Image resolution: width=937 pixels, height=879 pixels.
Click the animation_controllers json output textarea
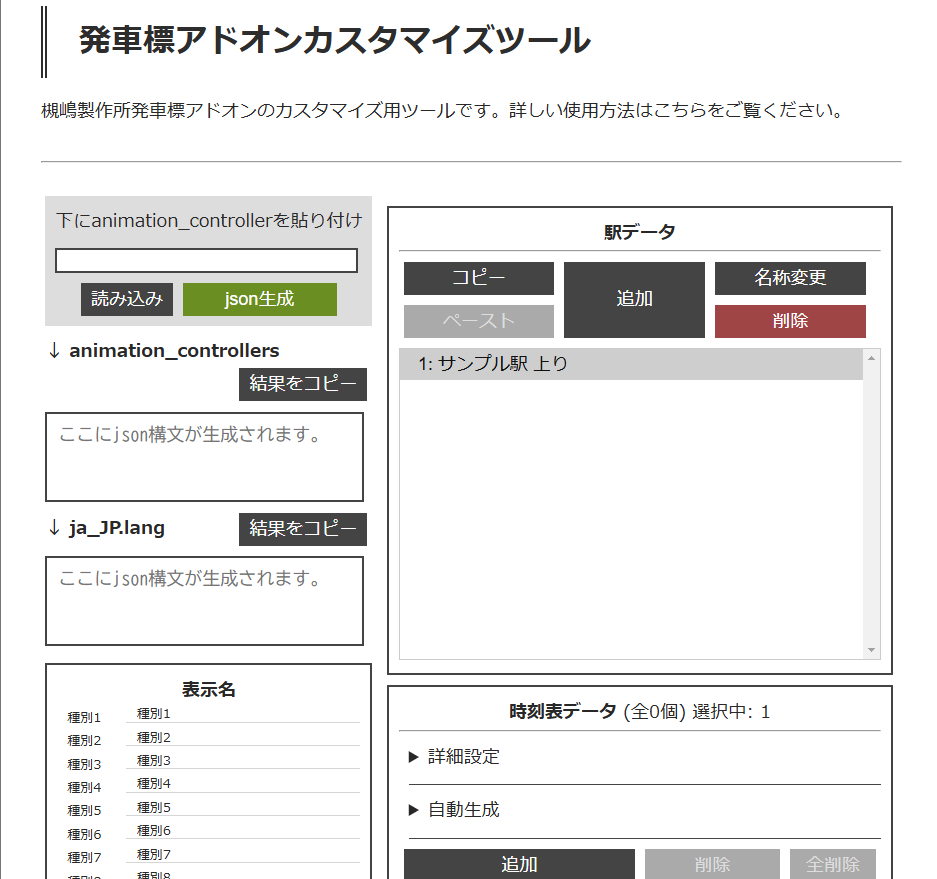pyautogui.click(x=204, y=457)
